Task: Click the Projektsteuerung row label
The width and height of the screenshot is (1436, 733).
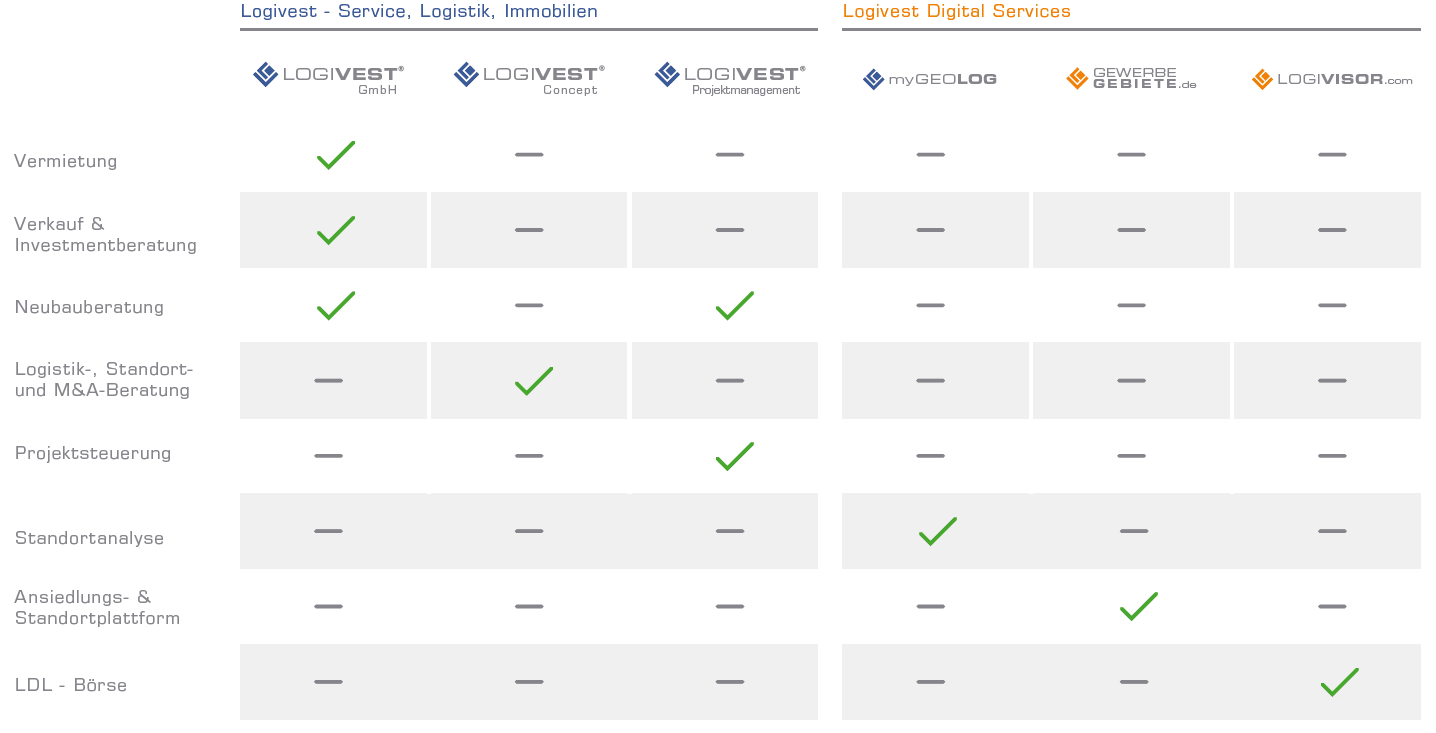Action: [x=93, y=453]
